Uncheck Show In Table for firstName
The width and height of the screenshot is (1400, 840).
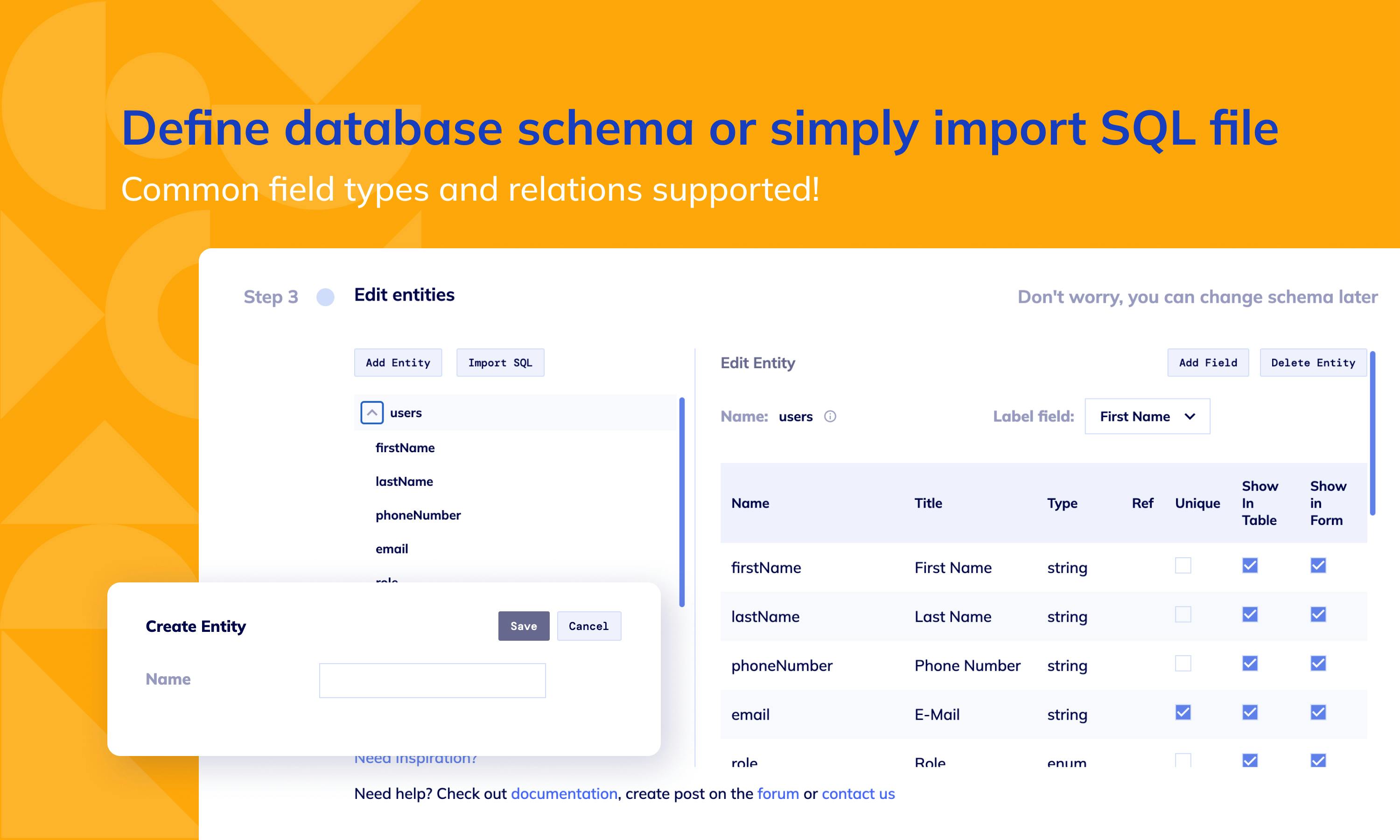click(x=1250, y=566)
